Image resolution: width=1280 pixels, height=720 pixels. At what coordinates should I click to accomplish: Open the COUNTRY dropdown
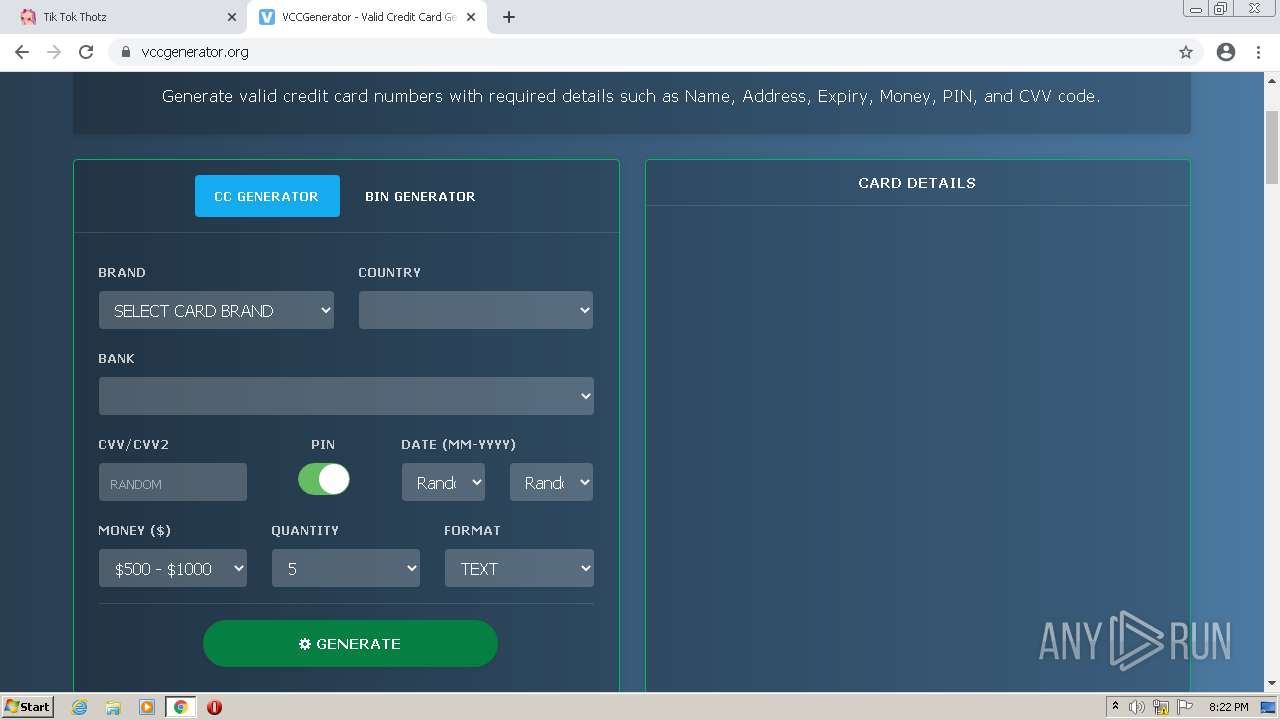click(476, 310)
